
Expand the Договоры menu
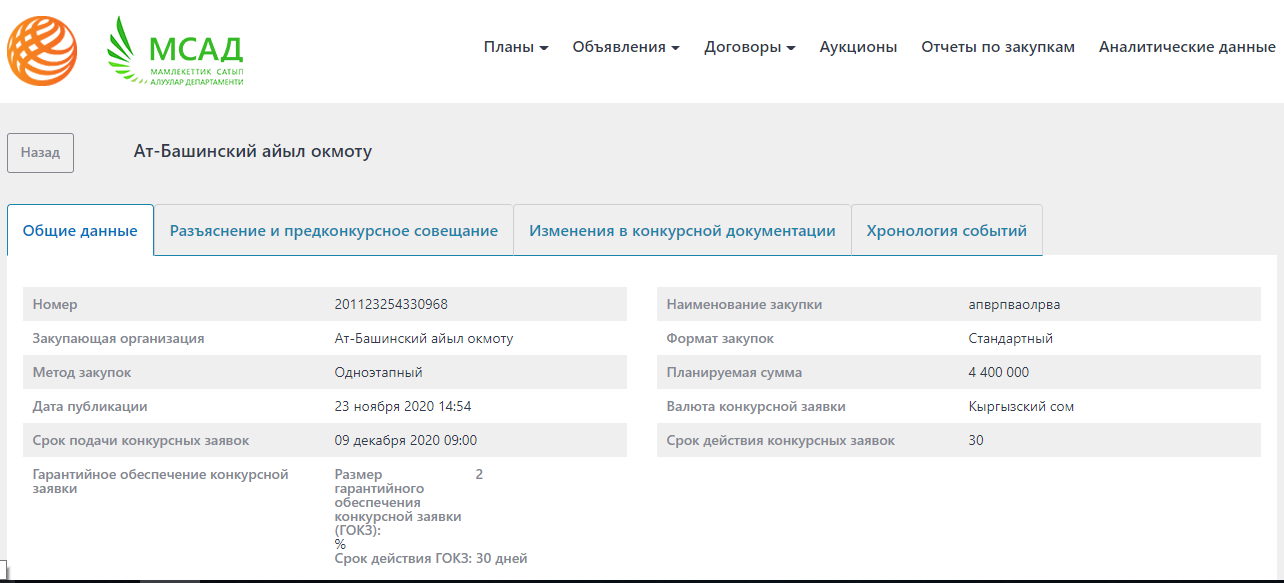click(749, 47)
